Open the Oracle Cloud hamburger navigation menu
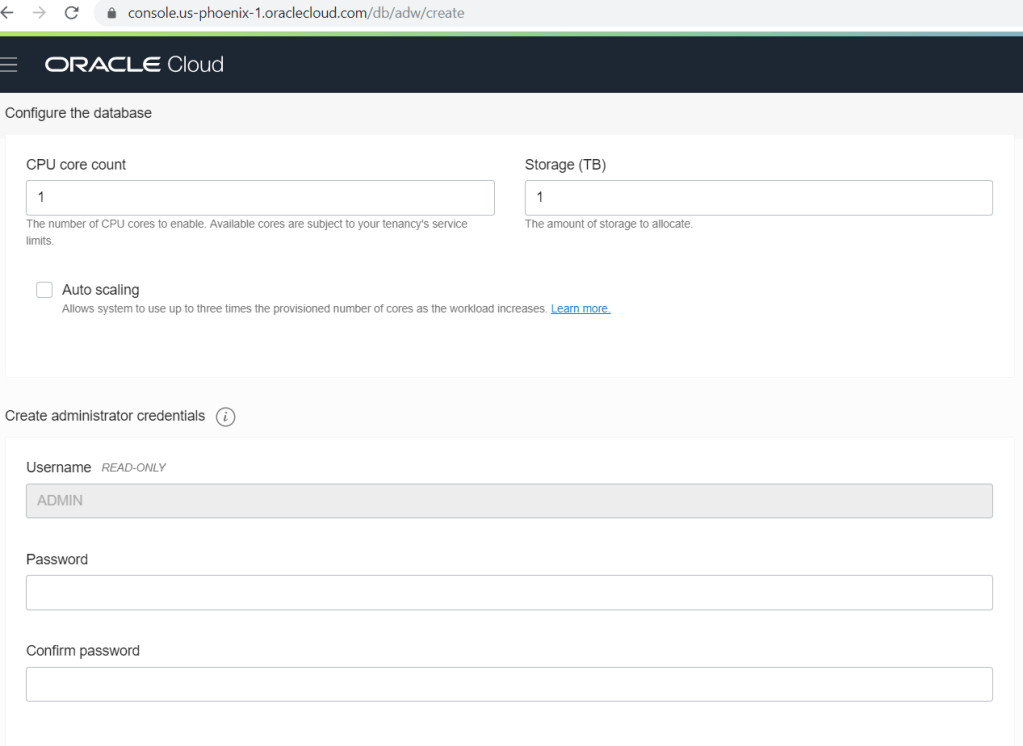This screenshot has width=1023, height=746. [10, 65]
